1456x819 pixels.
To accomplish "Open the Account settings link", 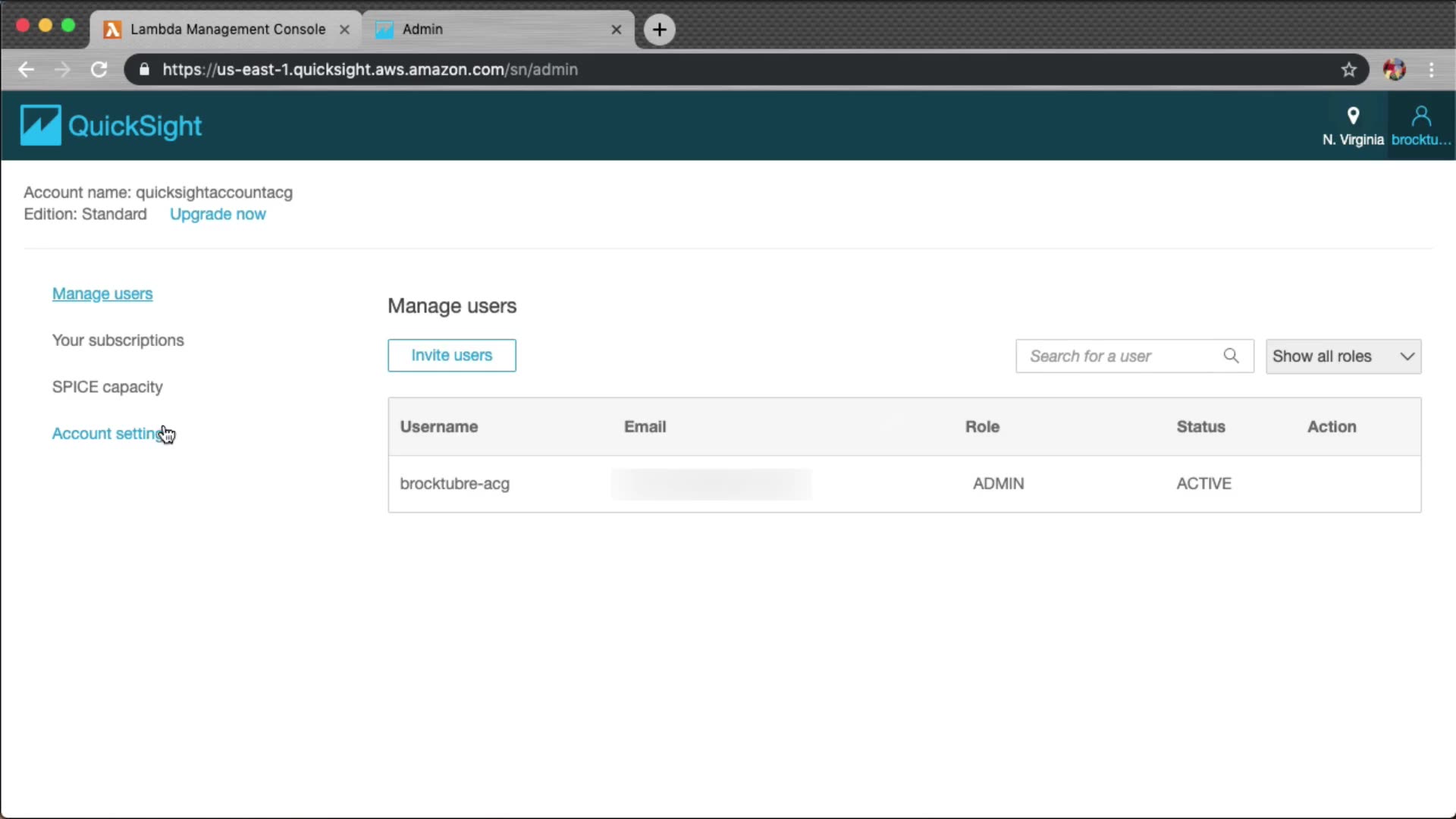I will point(106,434).
